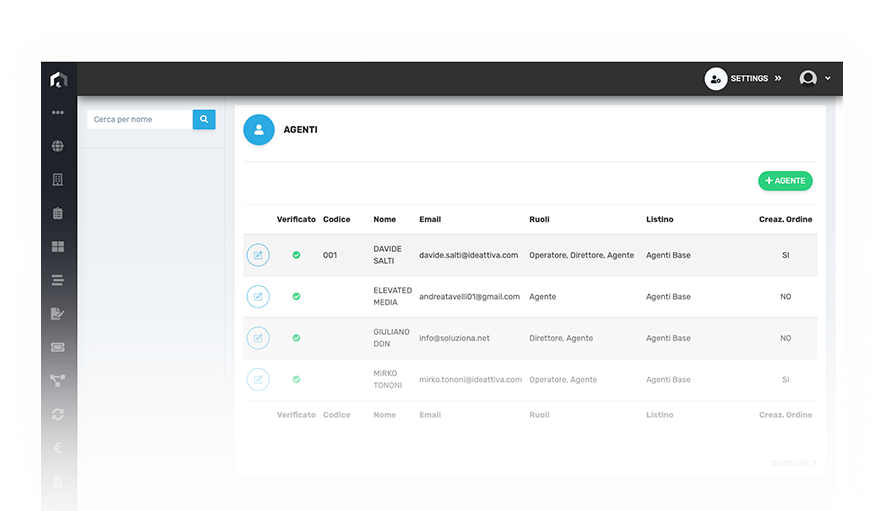Click the AGENTI page title

300,130
